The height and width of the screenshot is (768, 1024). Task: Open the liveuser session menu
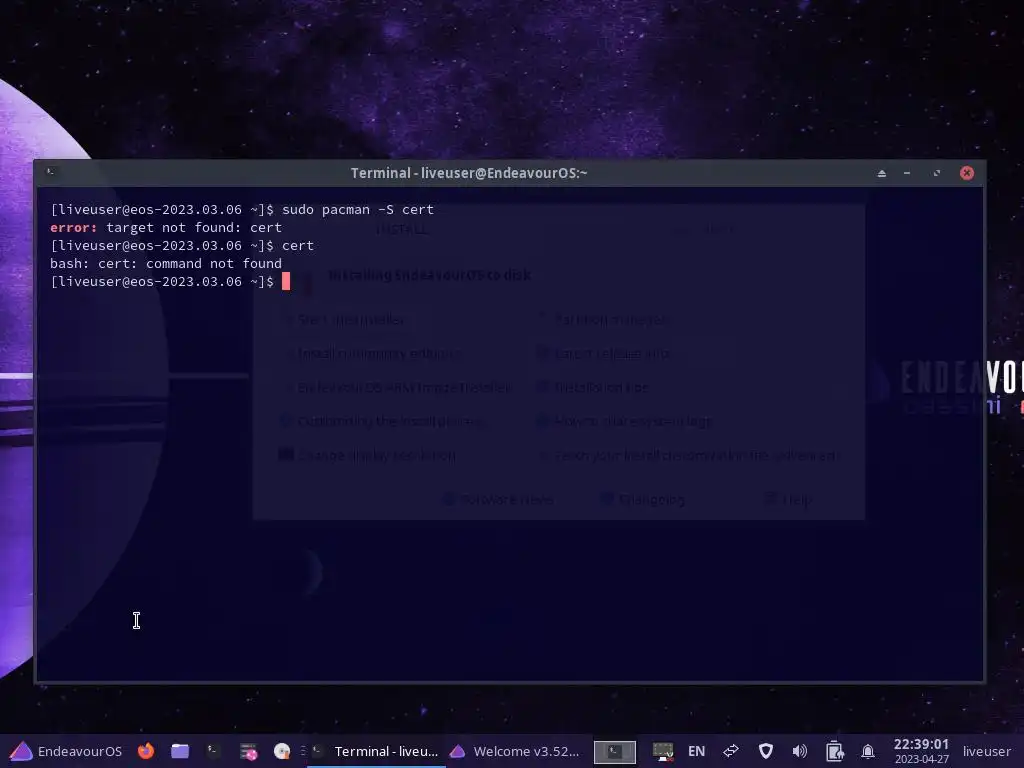pos(987,752)
